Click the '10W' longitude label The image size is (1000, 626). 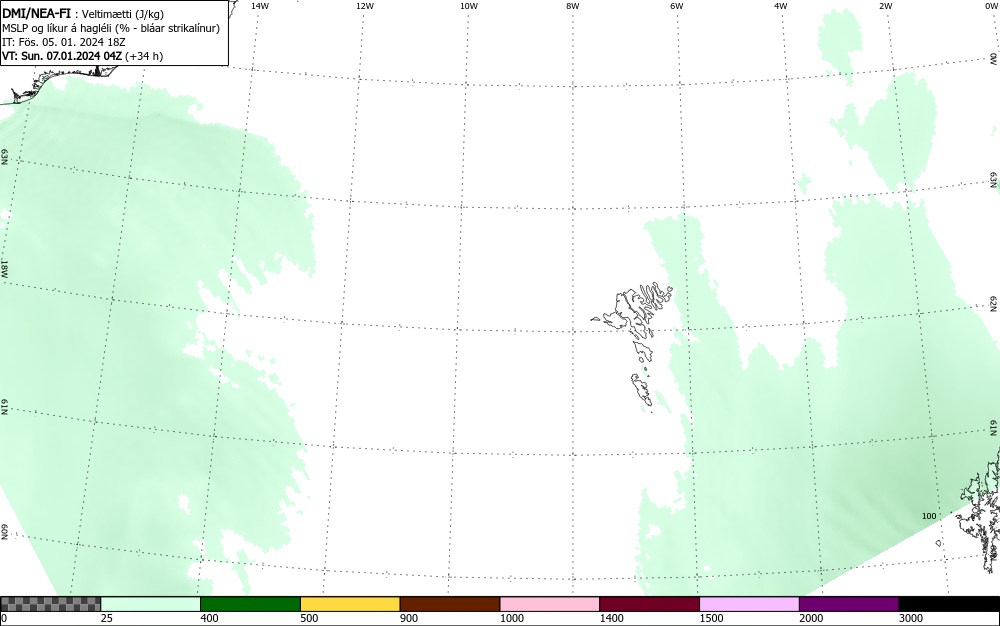pos(469,6)
